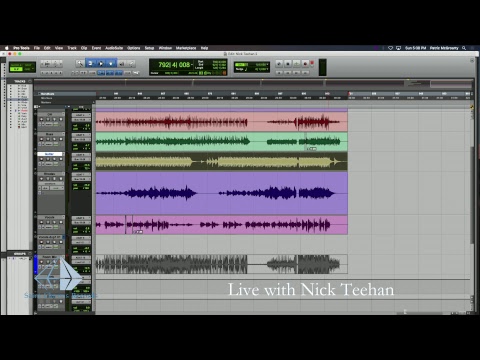Select the Trim tool
The image size is (480, 360).
click(x=90, y=63)
